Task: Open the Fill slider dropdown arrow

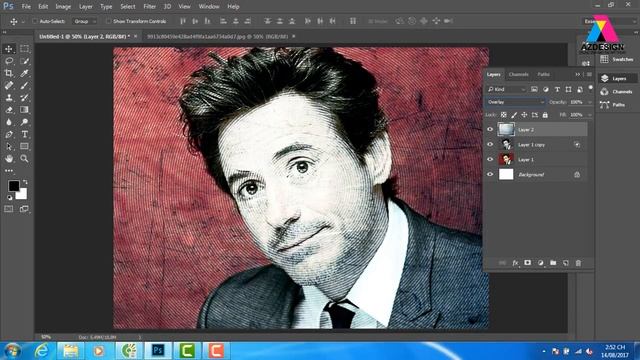Action: pos(589,115)
